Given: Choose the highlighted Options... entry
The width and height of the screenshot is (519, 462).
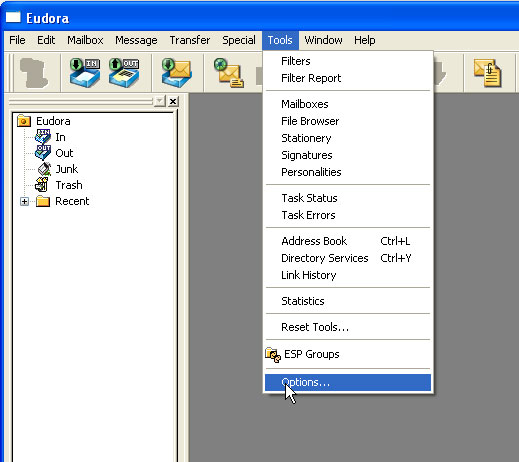Looking at the screenshot, I should 348,382.
